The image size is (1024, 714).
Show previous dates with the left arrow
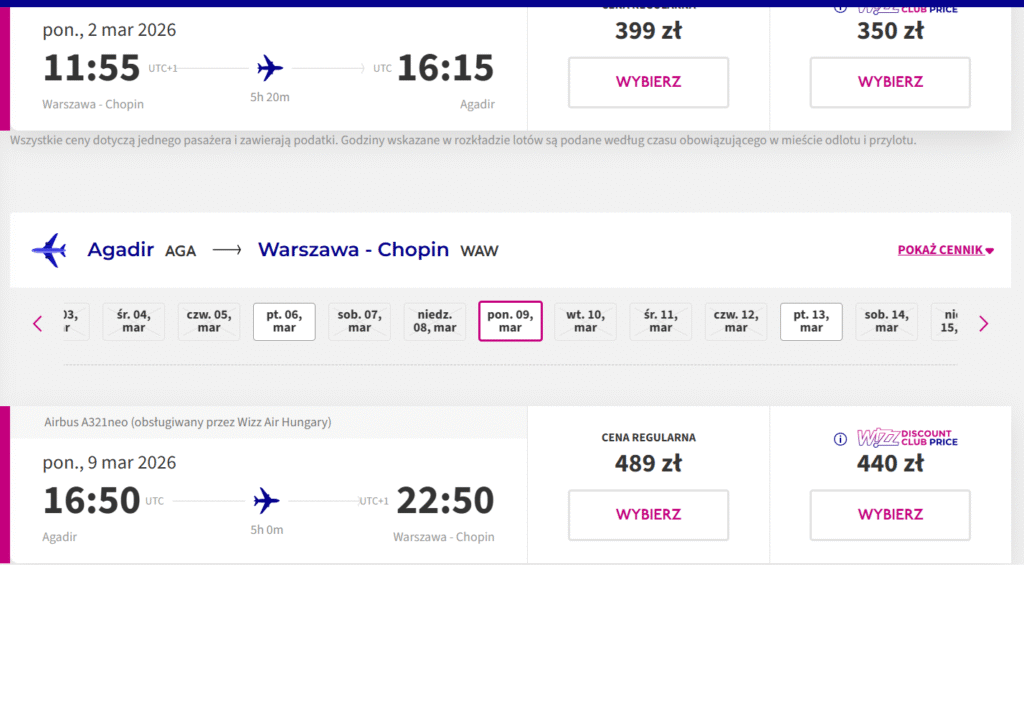[x=38, y=323]
